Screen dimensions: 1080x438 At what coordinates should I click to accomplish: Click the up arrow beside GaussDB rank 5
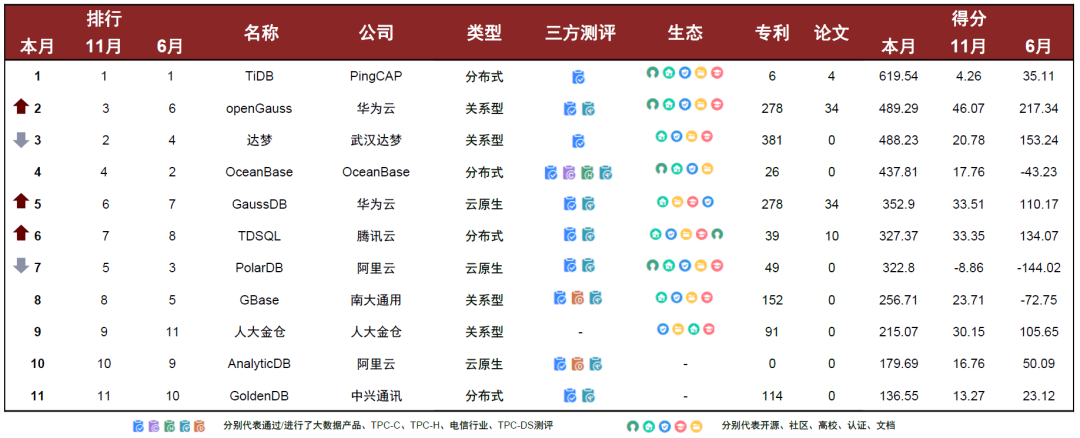(x=21, y=202)
